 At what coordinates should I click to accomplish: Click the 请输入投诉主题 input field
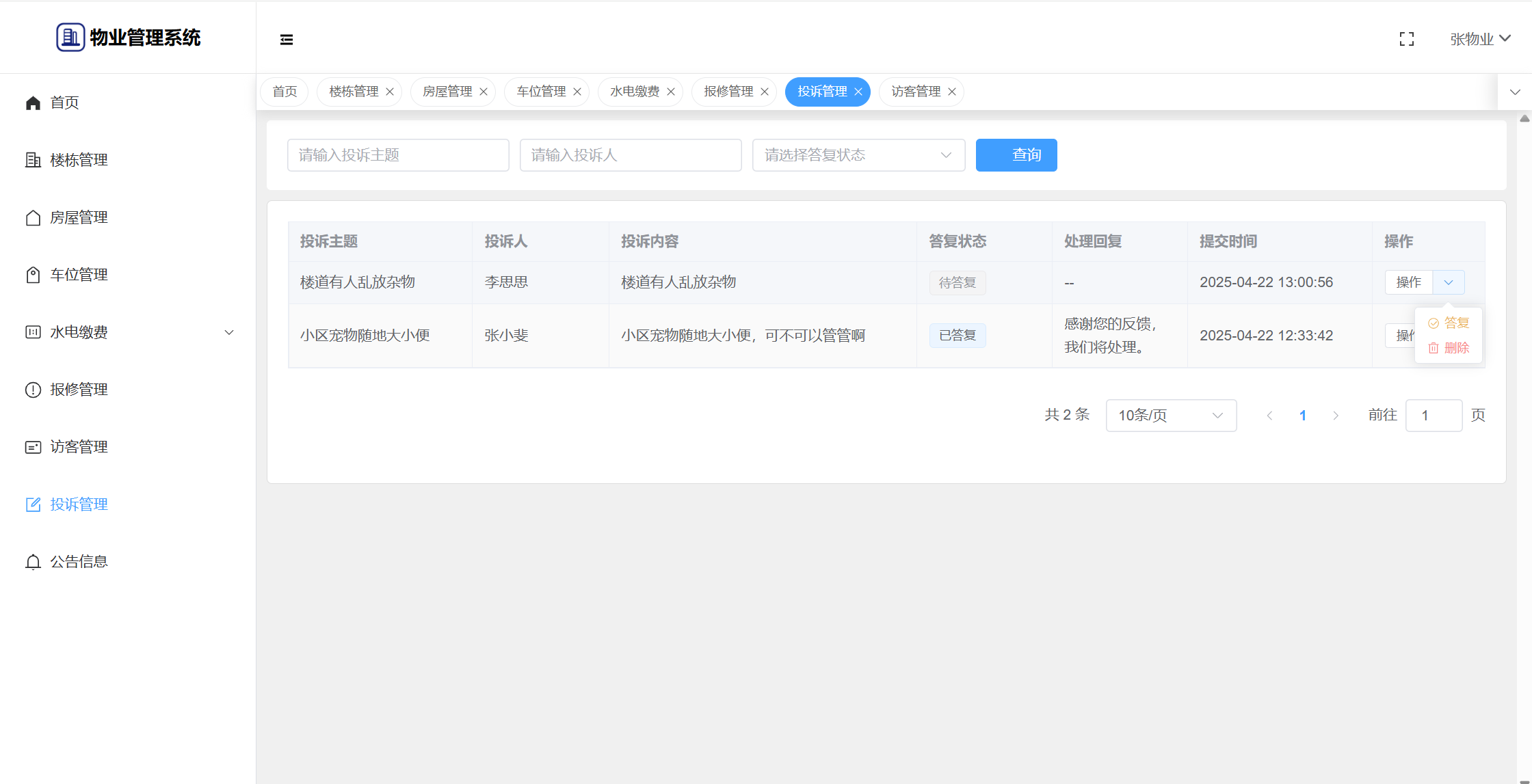[398, 155]
